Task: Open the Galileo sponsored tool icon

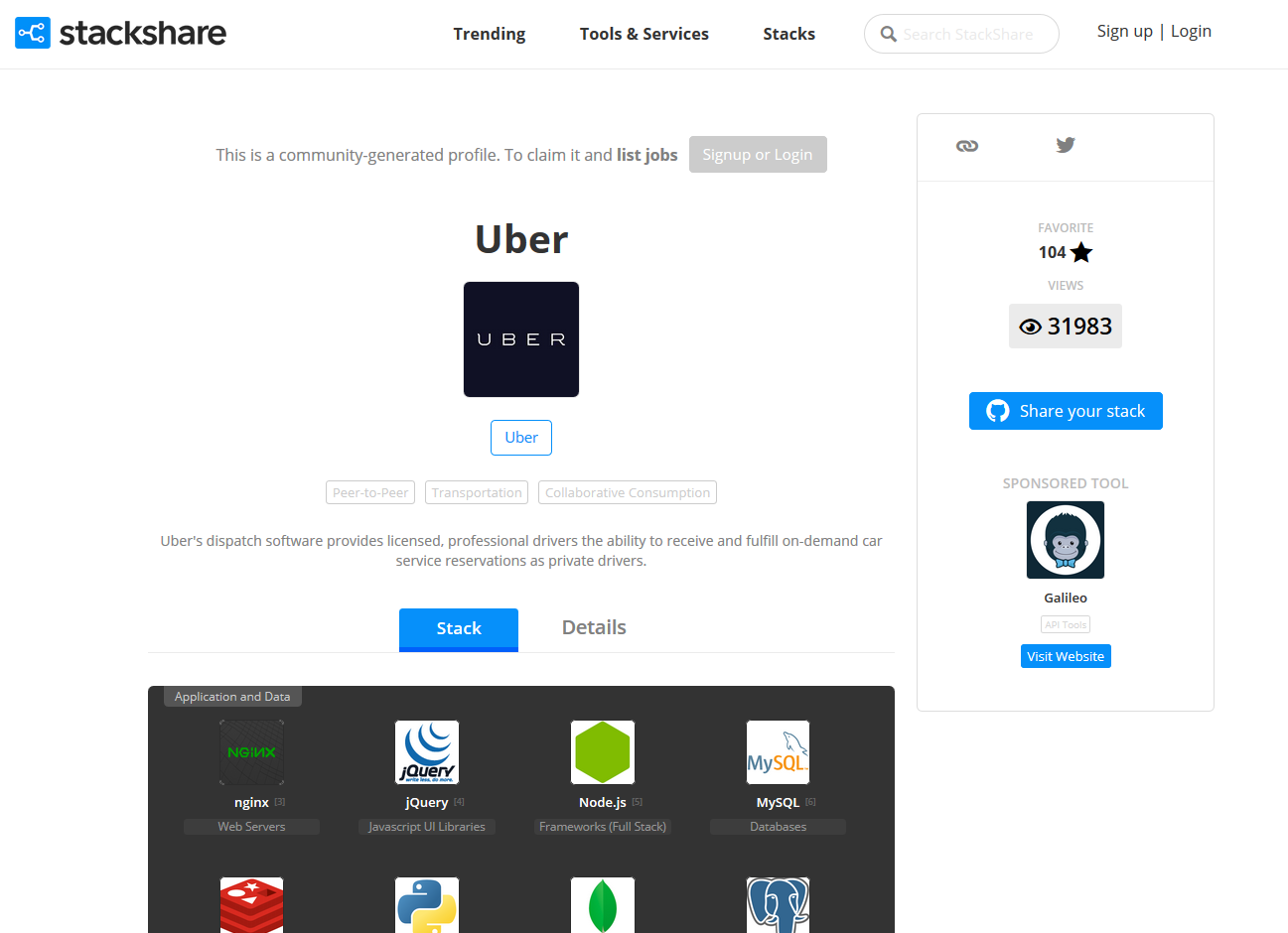Action: pyautogui.click(x=1066, y=540)
